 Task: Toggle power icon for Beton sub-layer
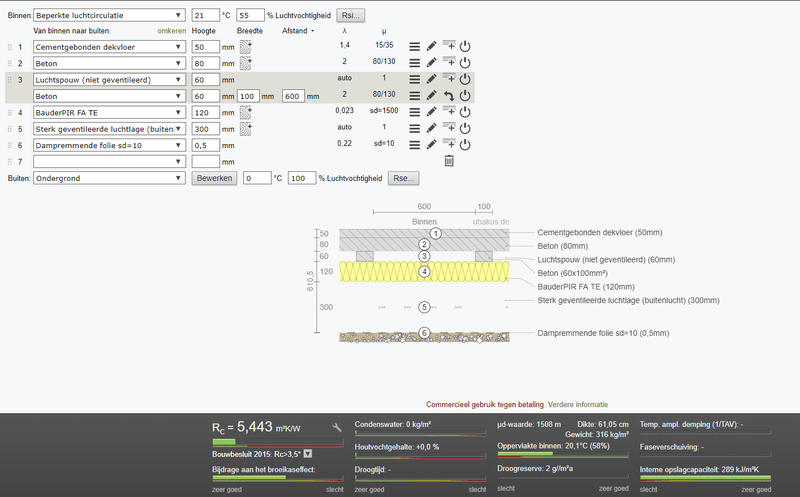click(465, 95)
